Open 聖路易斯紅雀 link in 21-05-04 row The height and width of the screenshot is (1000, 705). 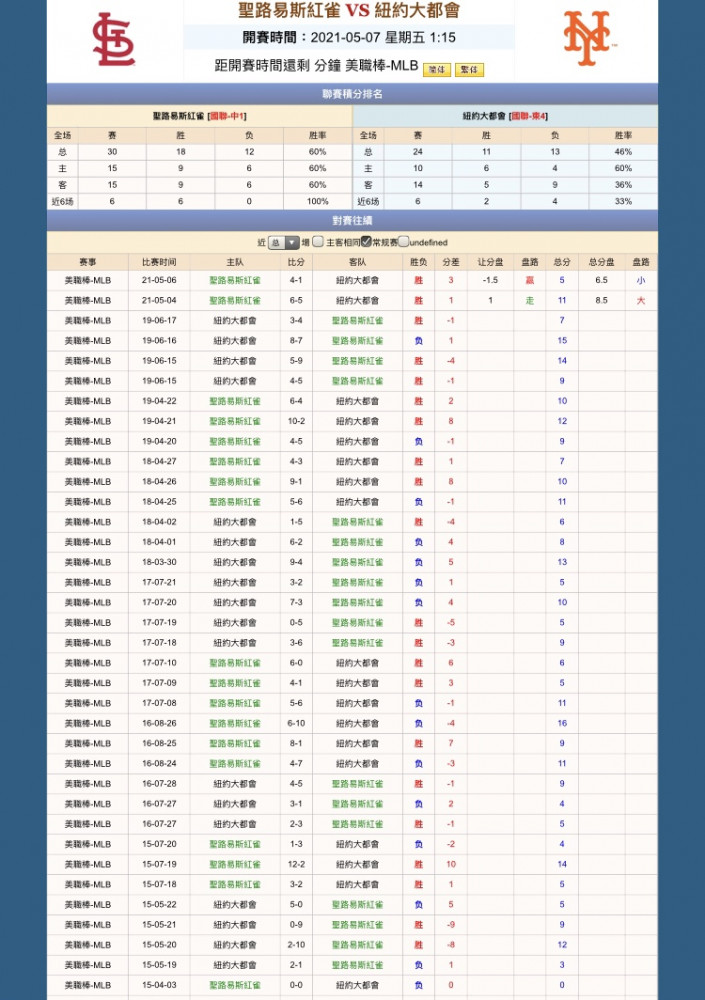[235, 300]
